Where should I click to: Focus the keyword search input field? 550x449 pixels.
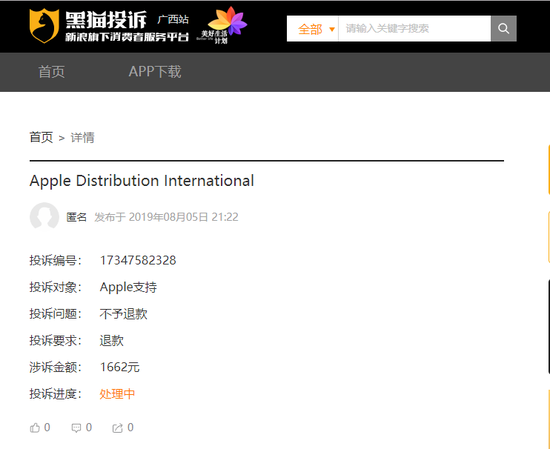414,28
